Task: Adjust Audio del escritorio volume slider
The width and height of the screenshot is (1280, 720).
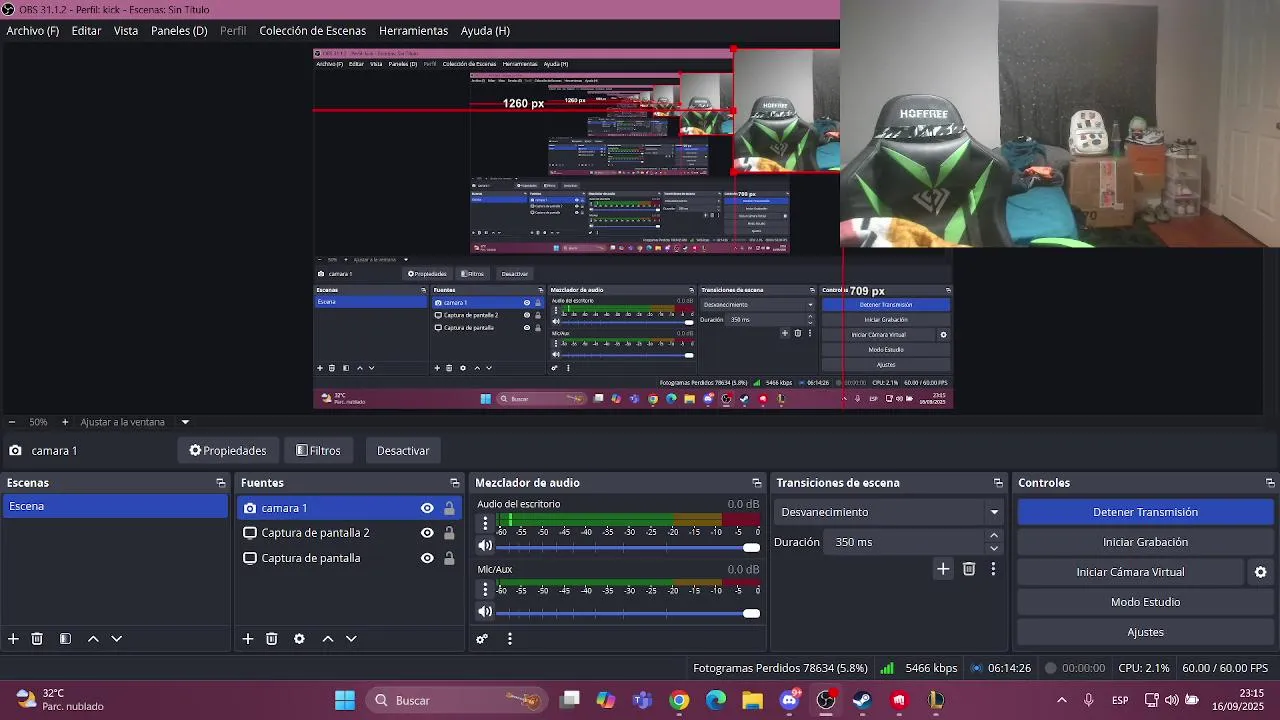Action: (x=628, y=547)
